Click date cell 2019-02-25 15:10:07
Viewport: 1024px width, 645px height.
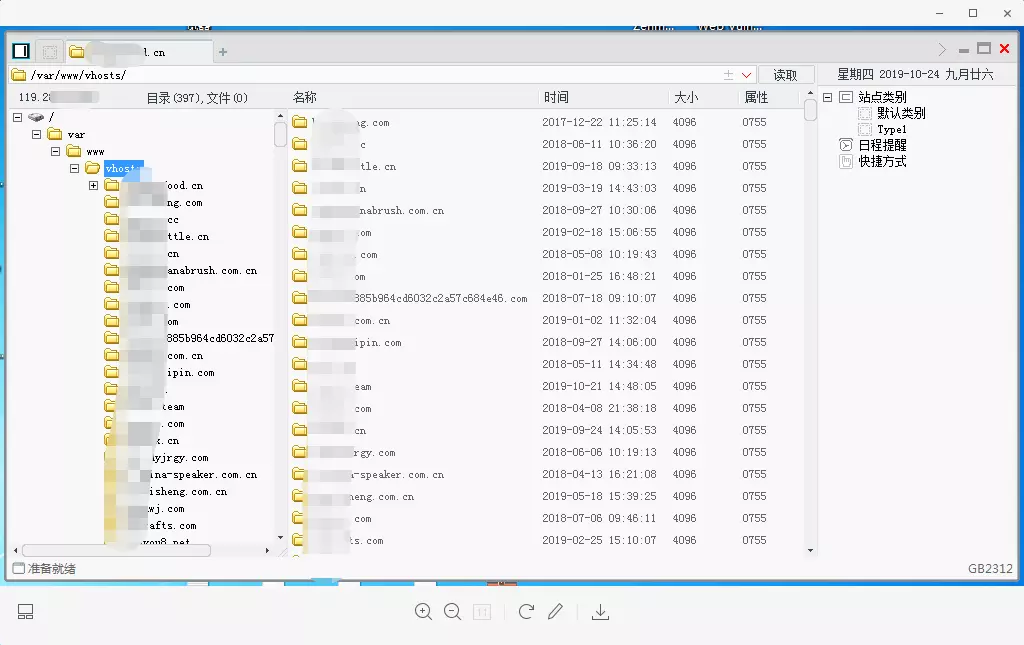599,540
